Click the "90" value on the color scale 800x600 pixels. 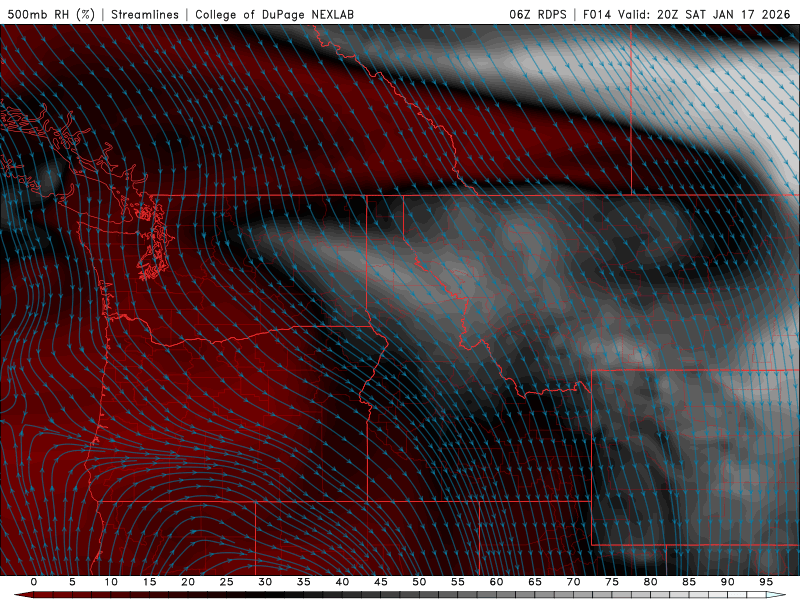pos(728,582)
